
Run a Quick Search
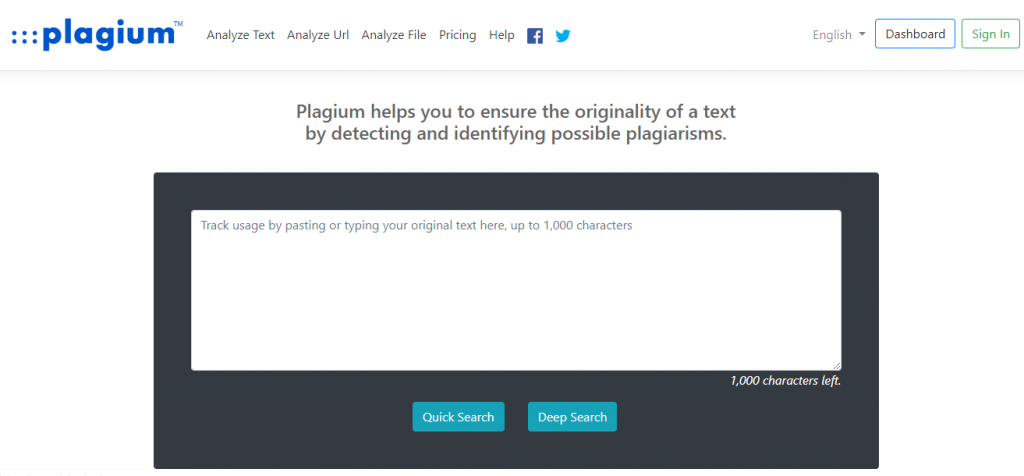(458, 417)
